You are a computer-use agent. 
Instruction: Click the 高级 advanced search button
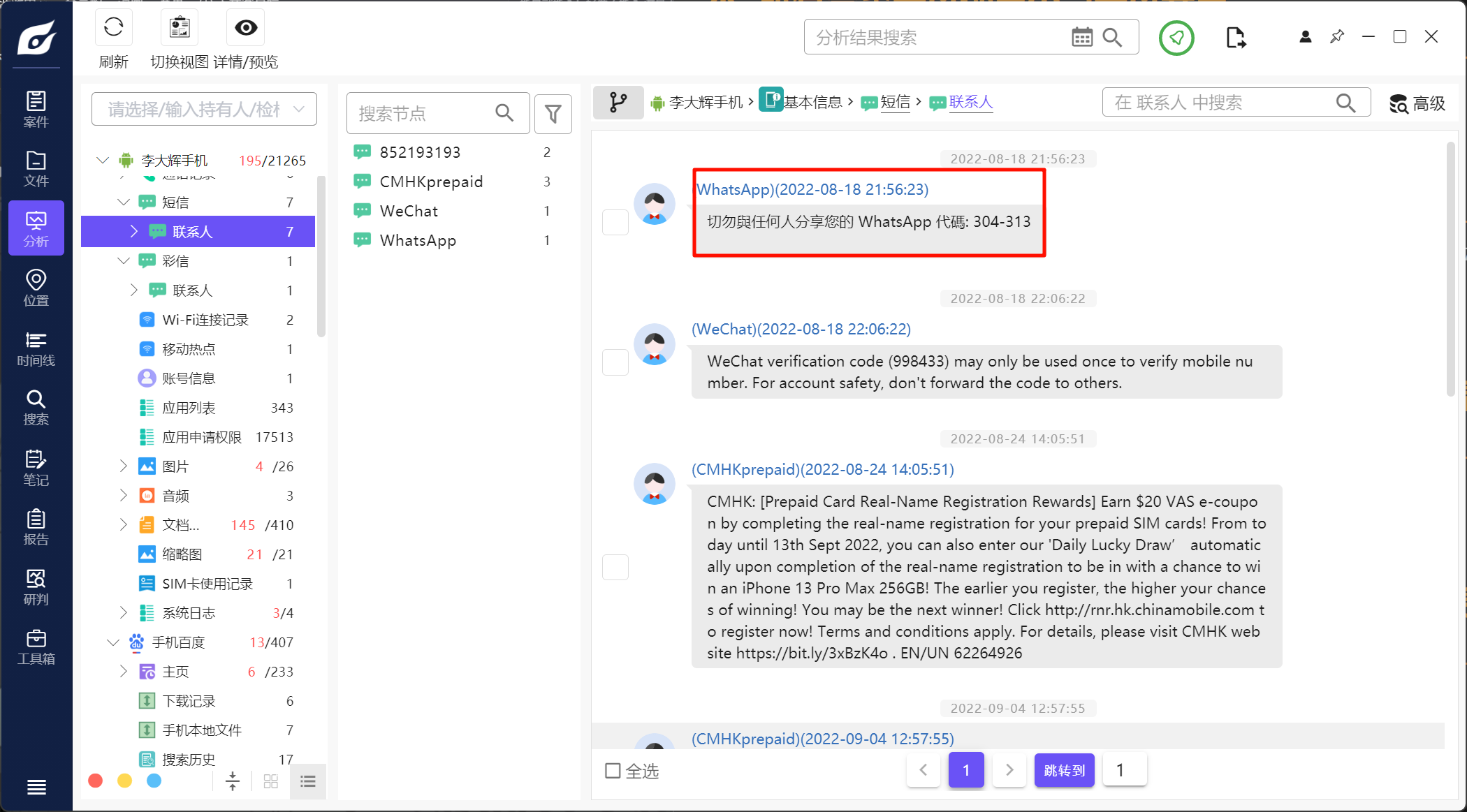coord(1417,103)
